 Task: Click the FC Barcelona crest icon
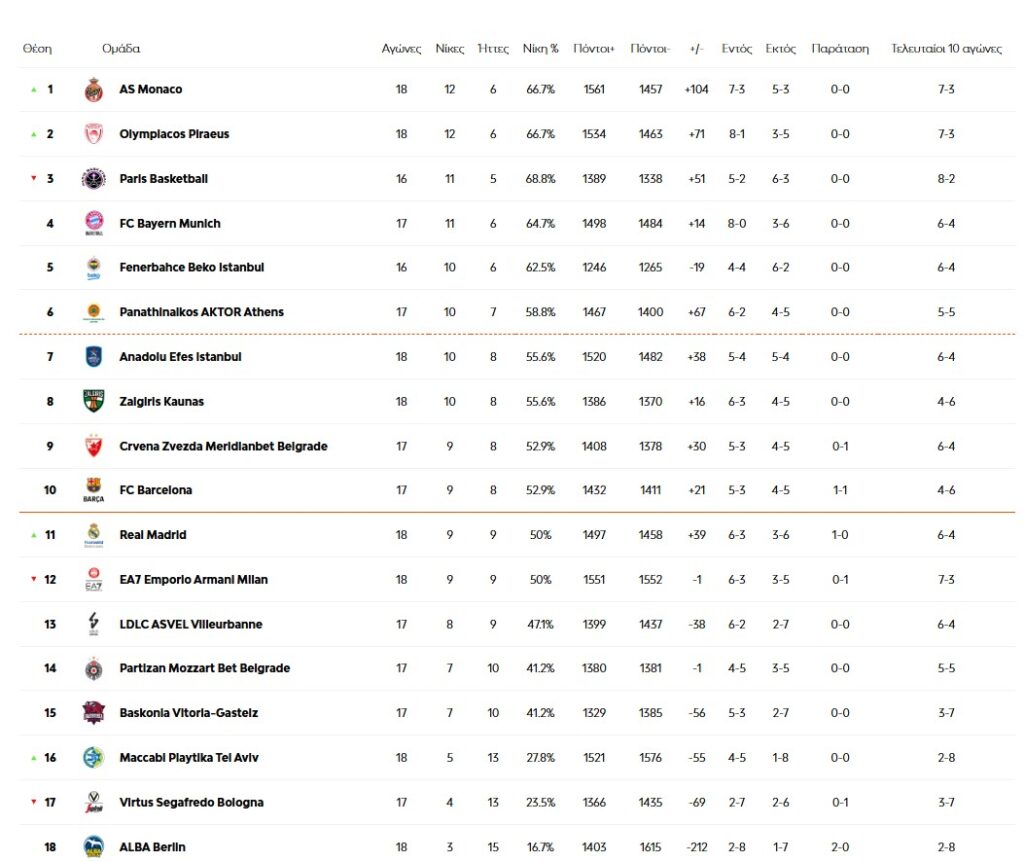pos(93,490)
